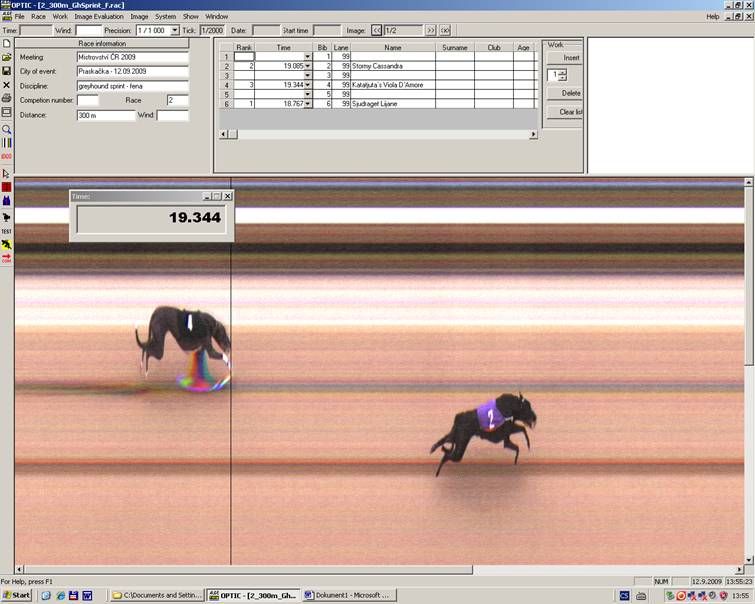Click the photo-finish horizontal scrollbar
The height and width of the screenshot is (604, 755).
pyautogui.click(x=380, y=569)
